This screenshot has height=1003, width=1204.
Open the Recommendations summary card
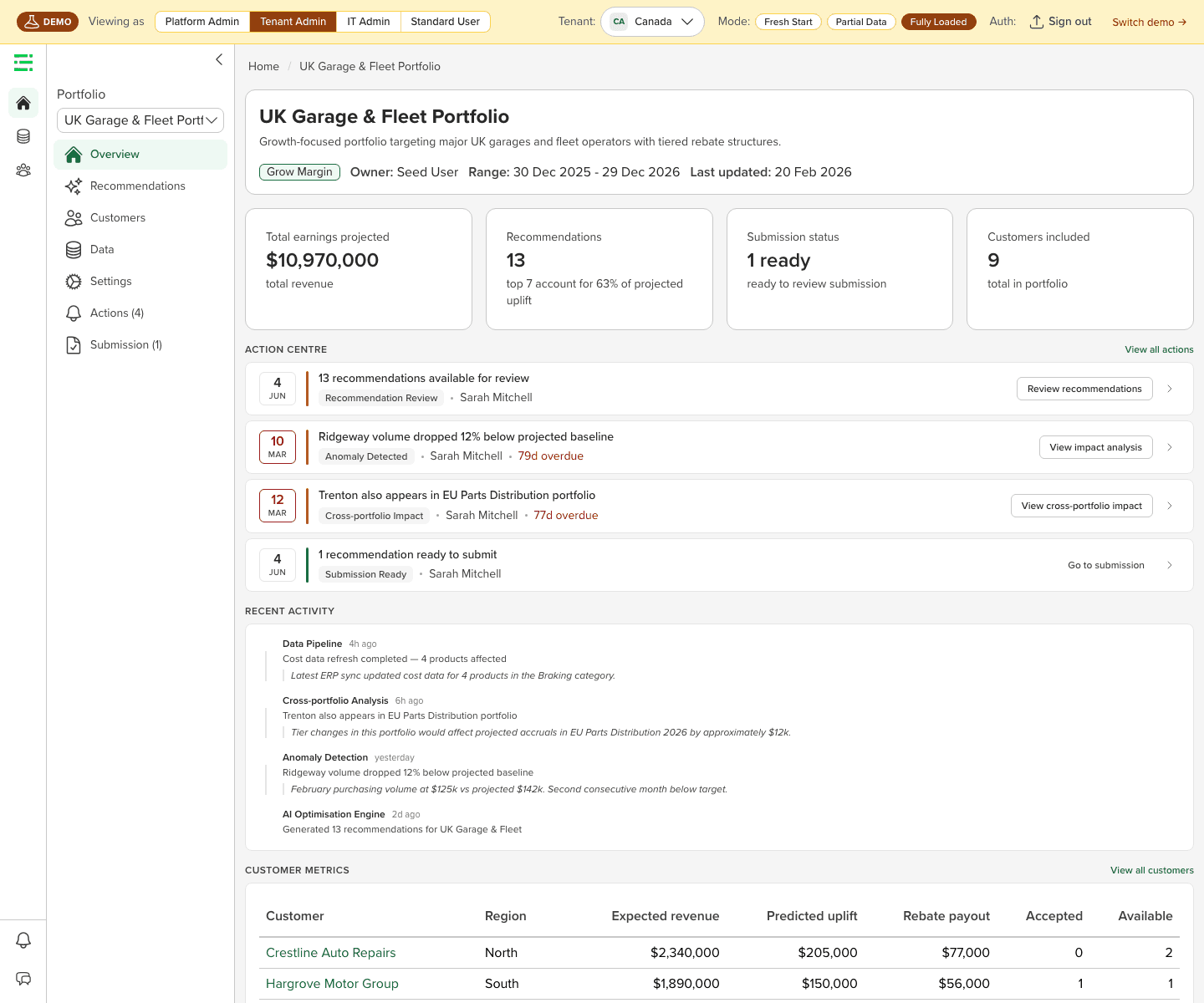599,269
